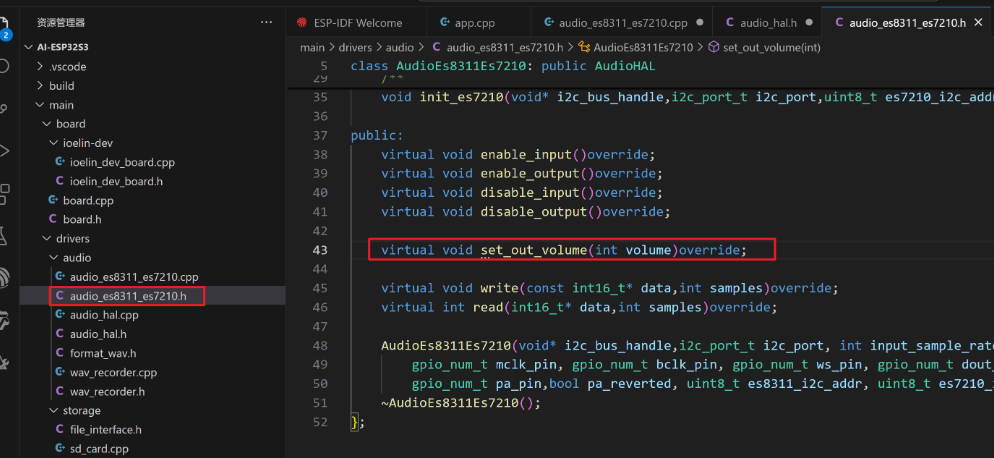Viewport: 994px width, 458px height.
Task: Click the AudioEs8311Es7210 class breadcrumb
Action: (x=643, y=47)
